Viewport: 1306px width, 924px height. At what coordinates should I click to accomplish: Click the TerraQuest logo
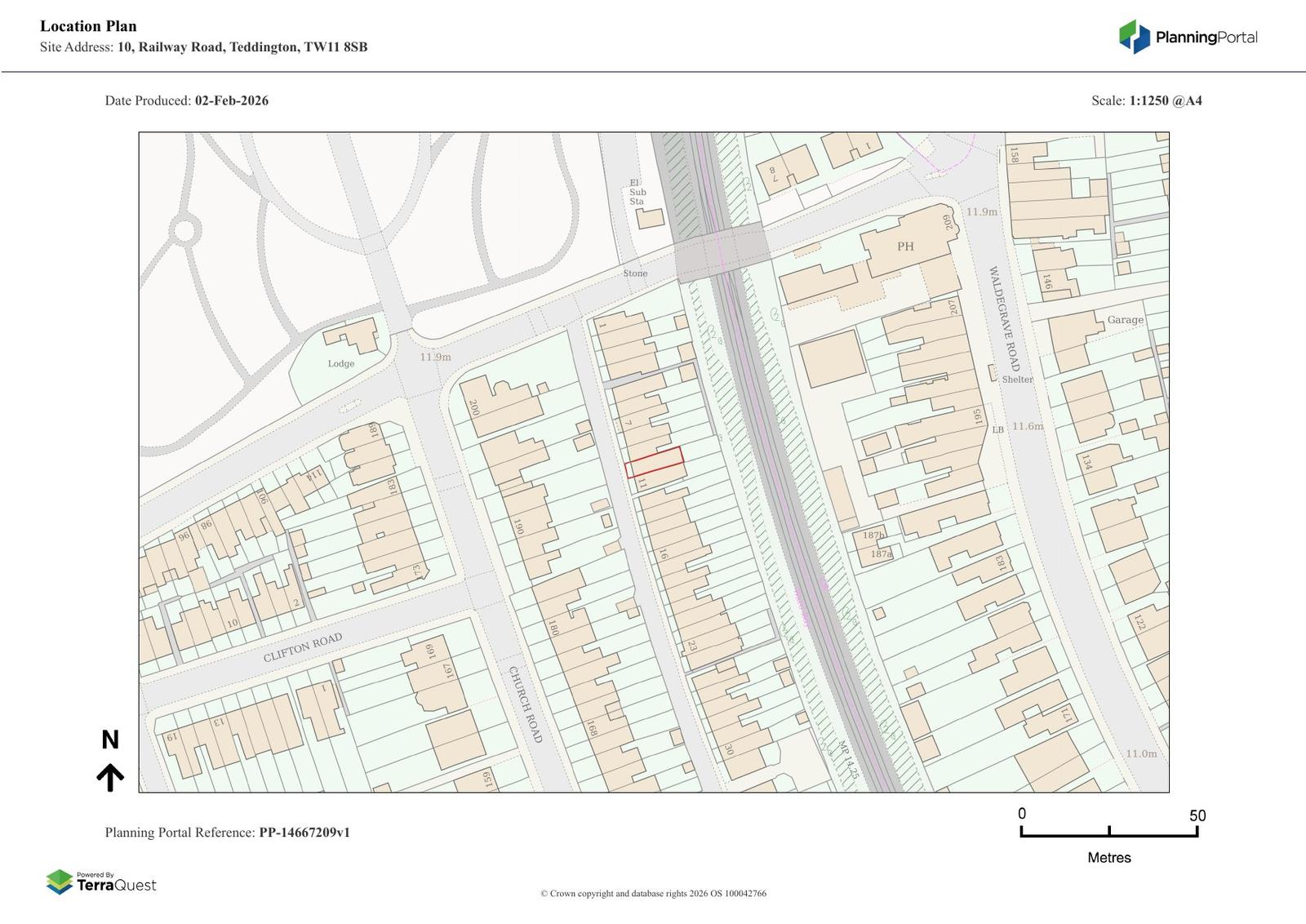pos(101,882)
